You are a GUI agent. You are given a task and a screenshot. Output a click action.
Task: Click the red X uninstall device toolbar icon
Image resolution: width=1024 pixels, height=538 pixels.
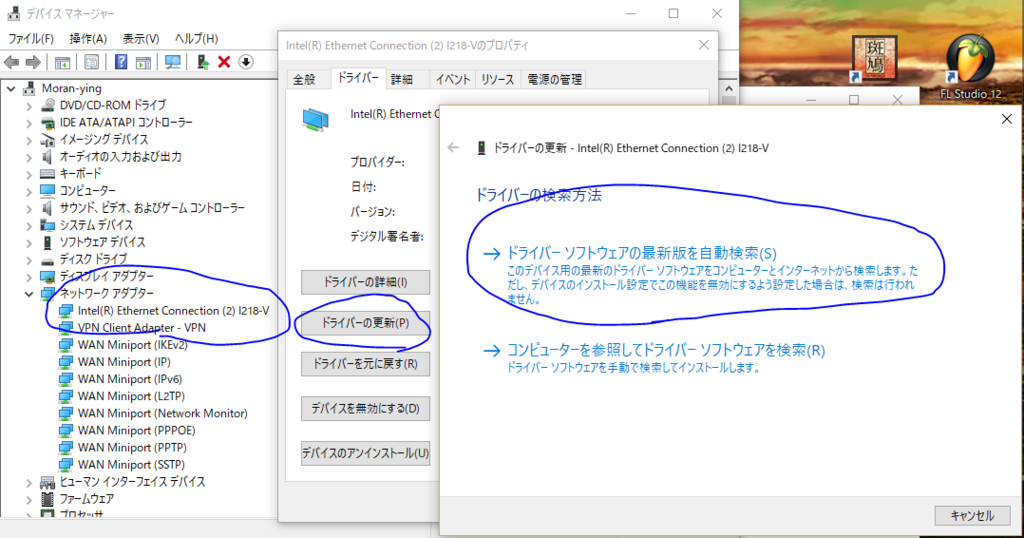point(224,62)
